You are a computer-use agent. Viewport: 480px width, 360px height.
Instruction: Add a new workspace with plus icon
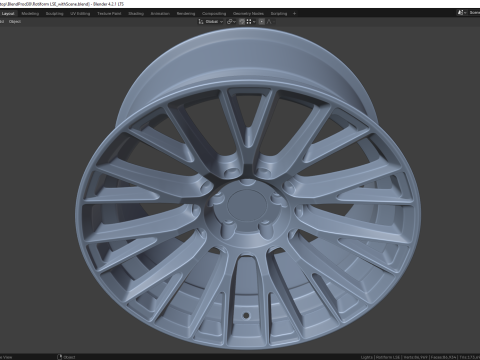point(294,14)
